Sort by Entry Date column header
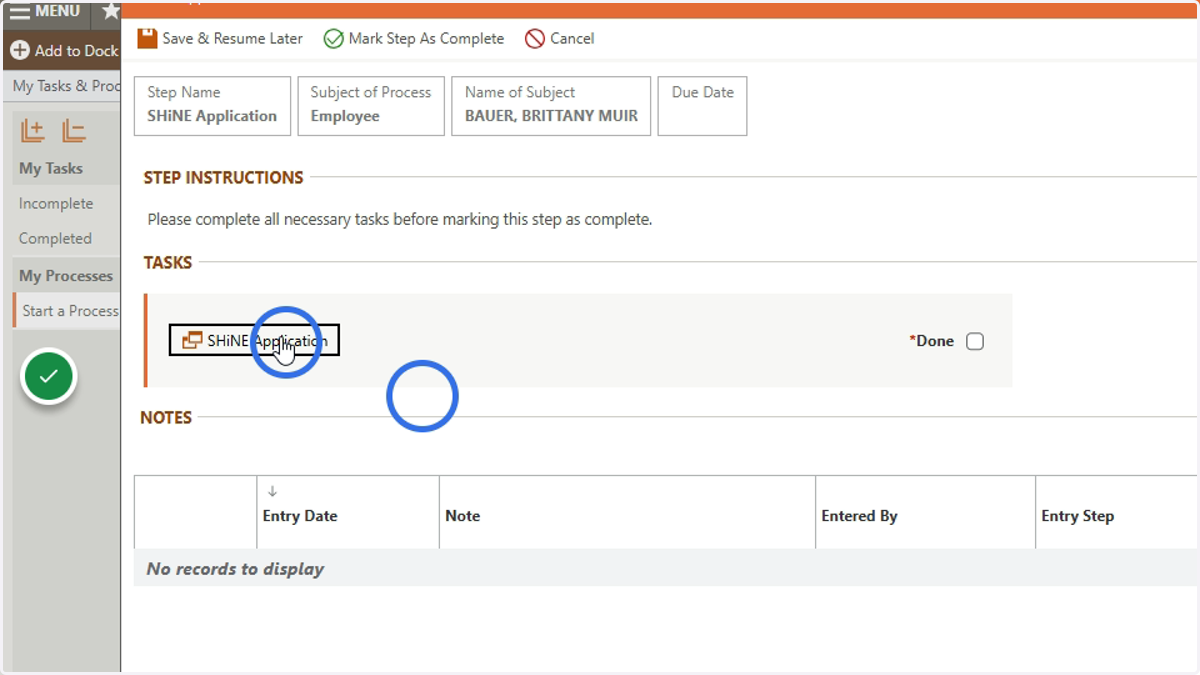Viewport: 1200px width, 675px height. click(x=300, y=516)
